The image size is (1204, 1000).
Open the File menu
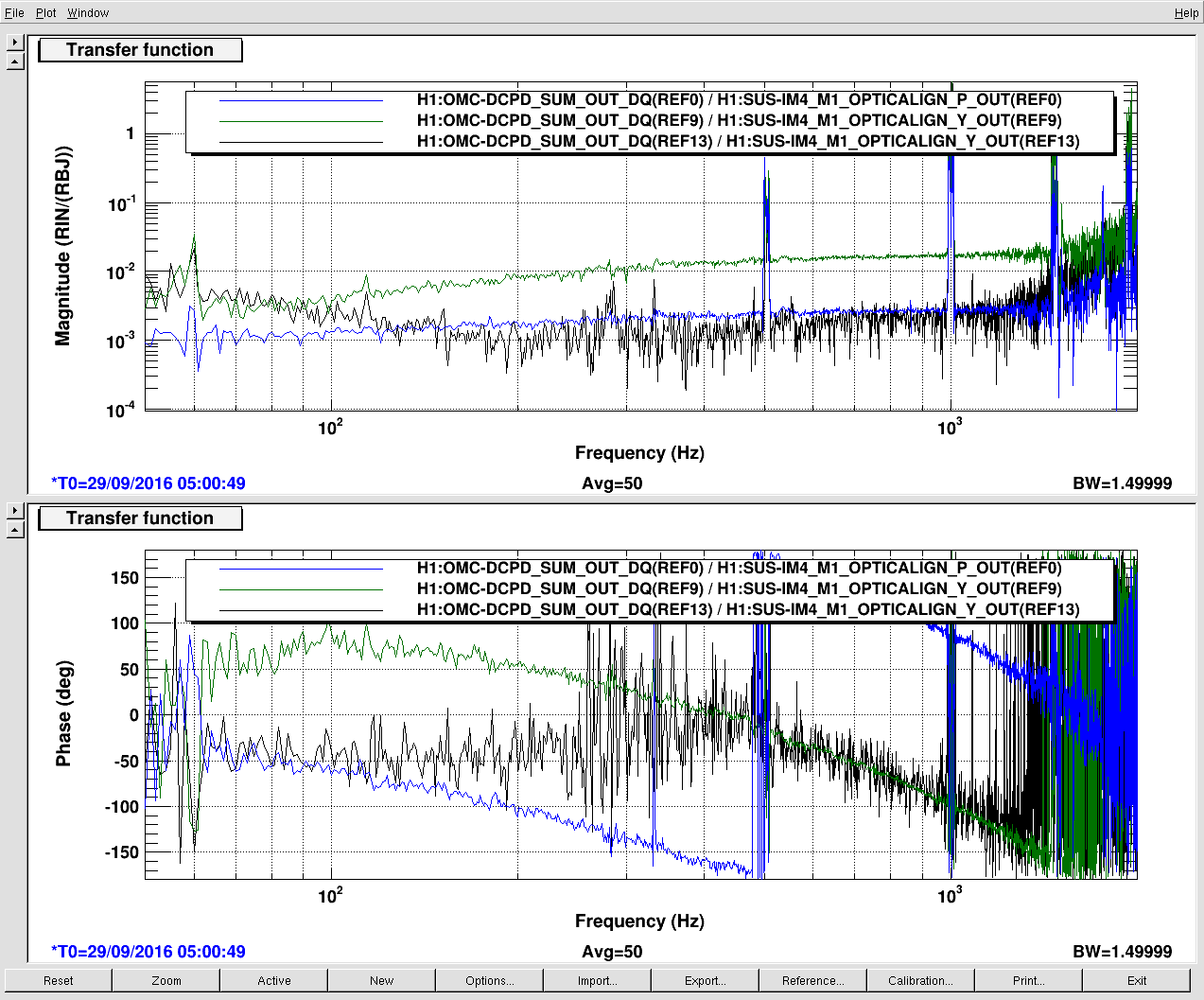[14, 13]
